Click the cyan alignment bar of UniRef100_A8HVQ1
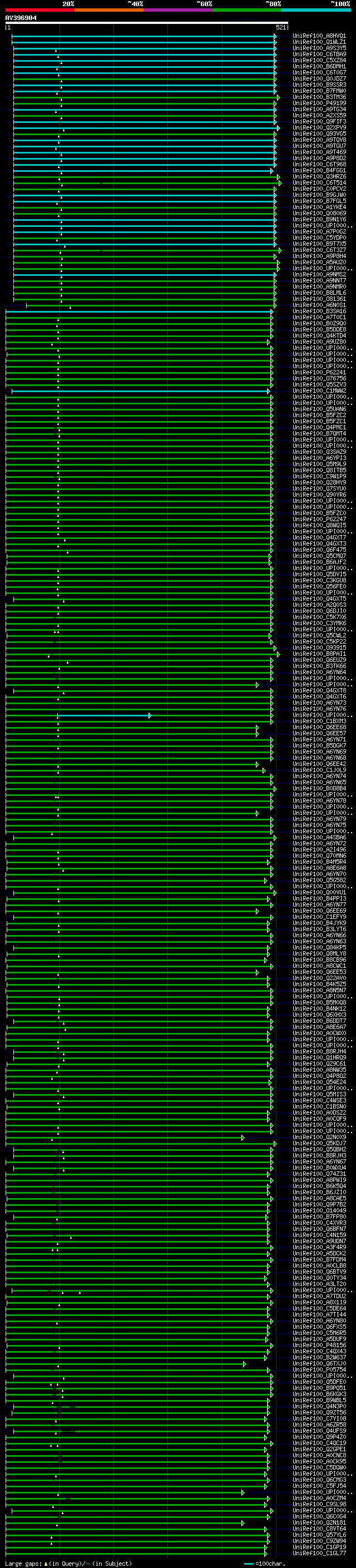 144,36
